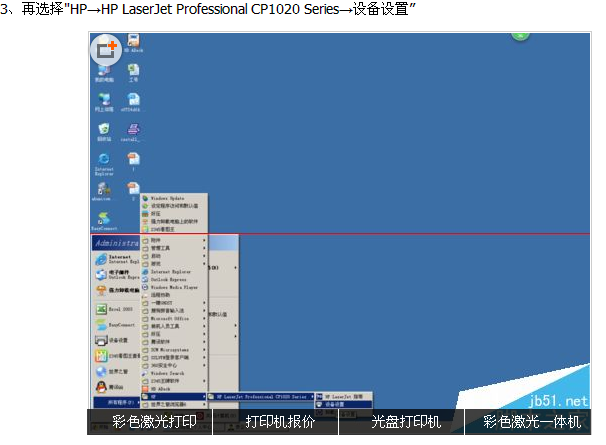Open 设备设置 printer entry in Start menu left column
This screenshot has width=606, height=445.
pos(111,340)
